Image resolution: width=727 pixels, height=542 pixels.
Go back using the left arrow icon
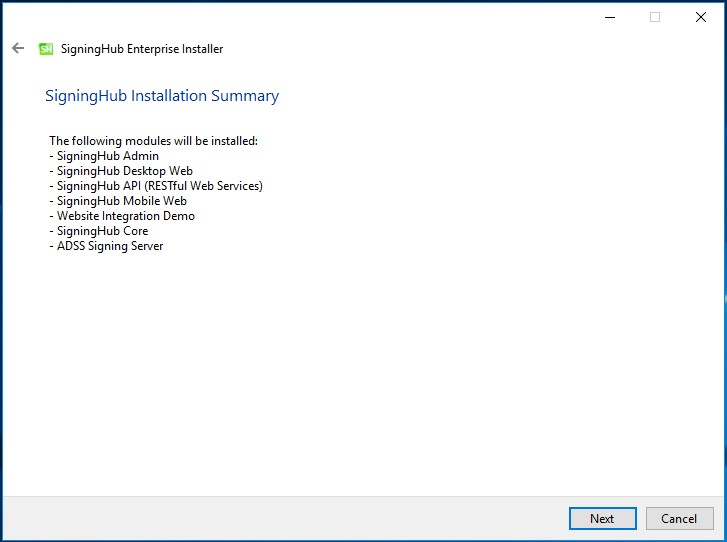click(18, 48)
